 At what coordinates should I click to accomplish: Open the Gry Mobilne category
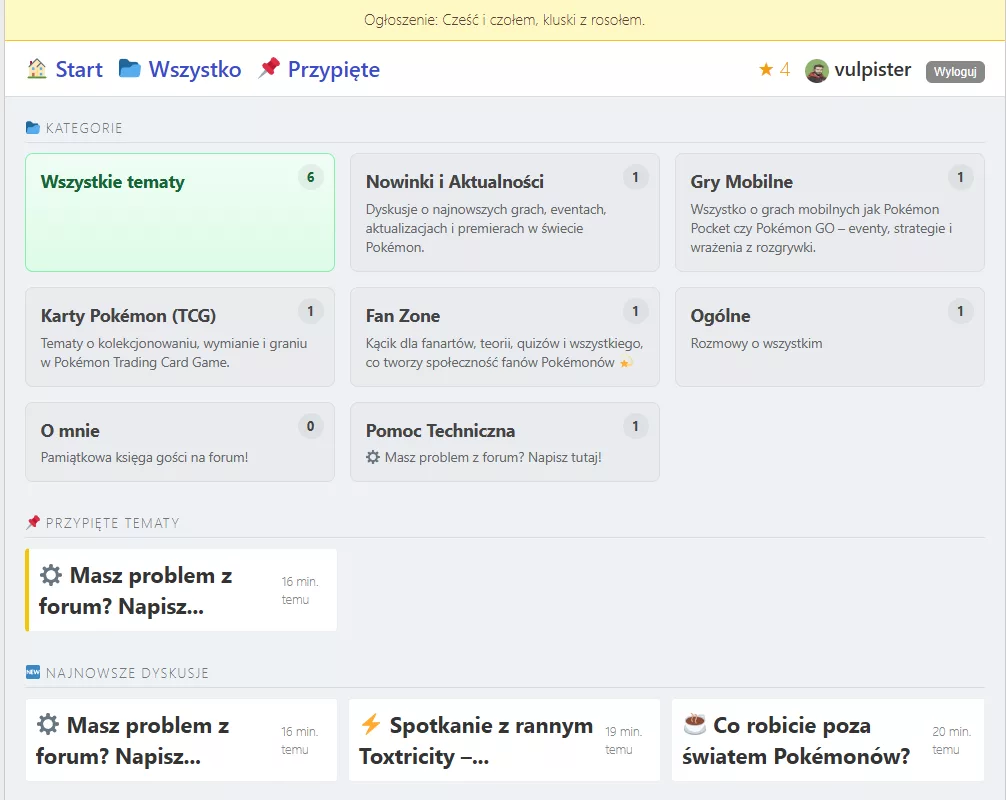click(829, 212)
